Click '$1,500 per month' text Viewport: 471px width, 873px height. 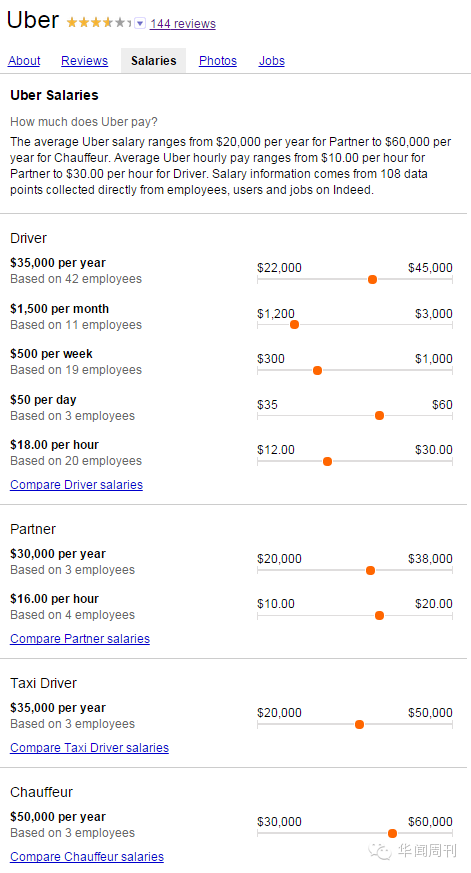pos(60,309)
